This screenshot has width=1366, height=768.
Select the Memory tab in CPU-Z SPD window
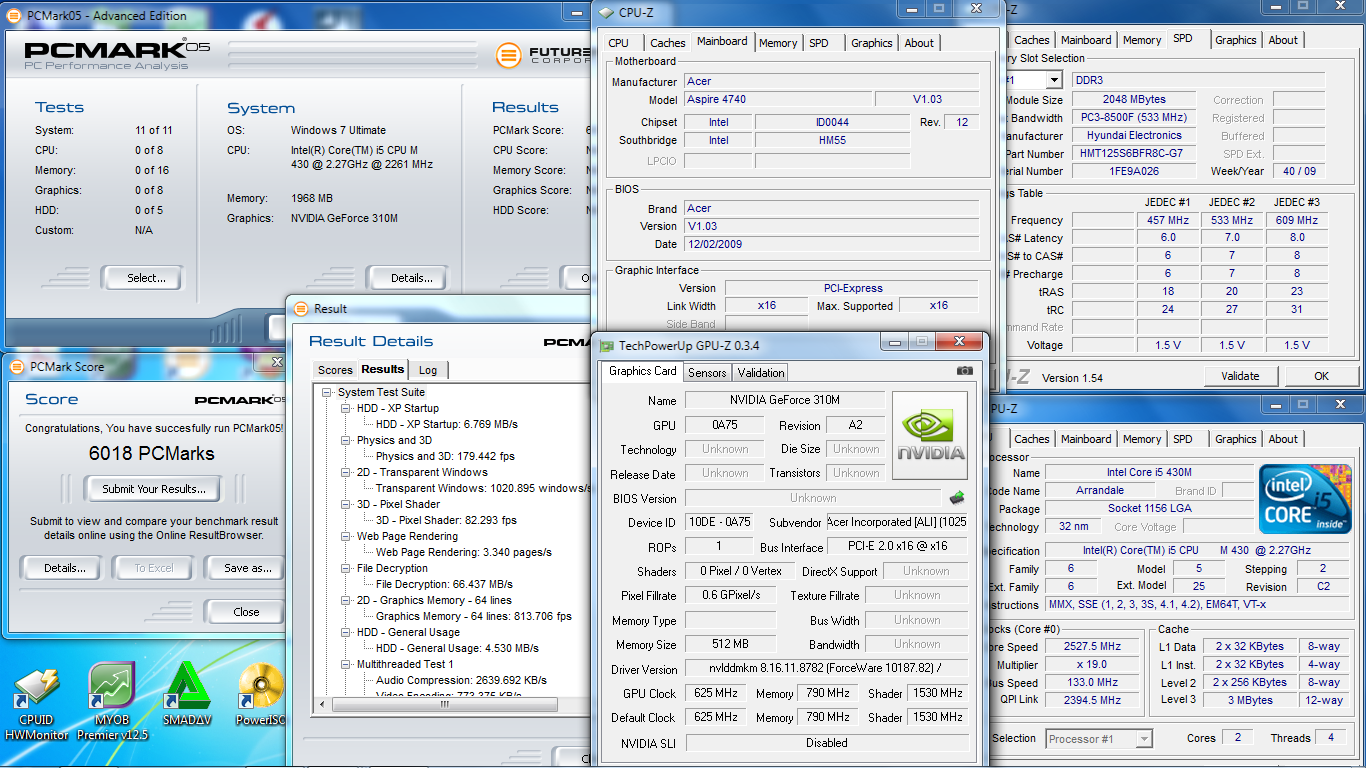click(1142, 40)
